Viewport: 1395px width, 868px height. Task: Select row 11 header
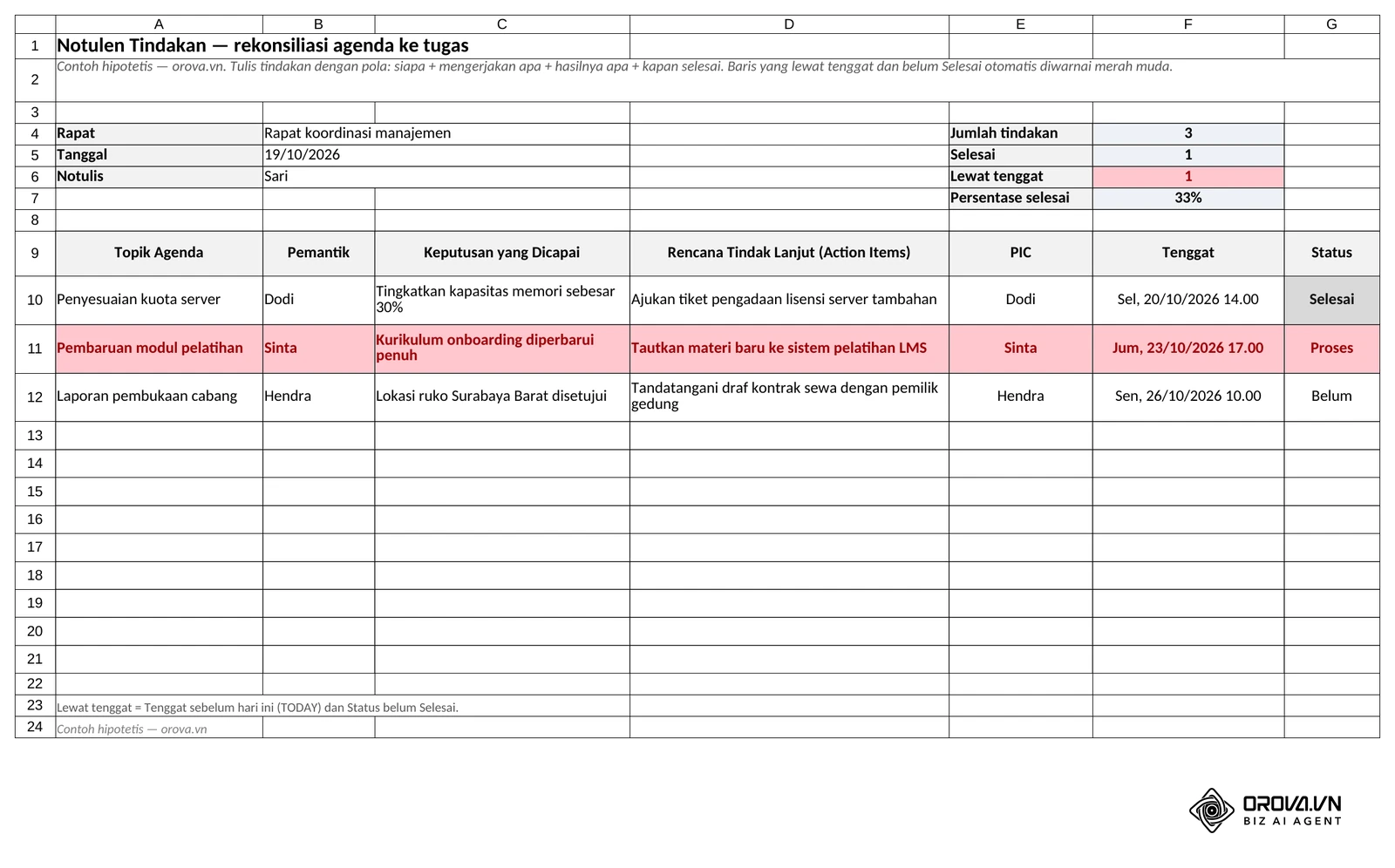click(35, 349)
